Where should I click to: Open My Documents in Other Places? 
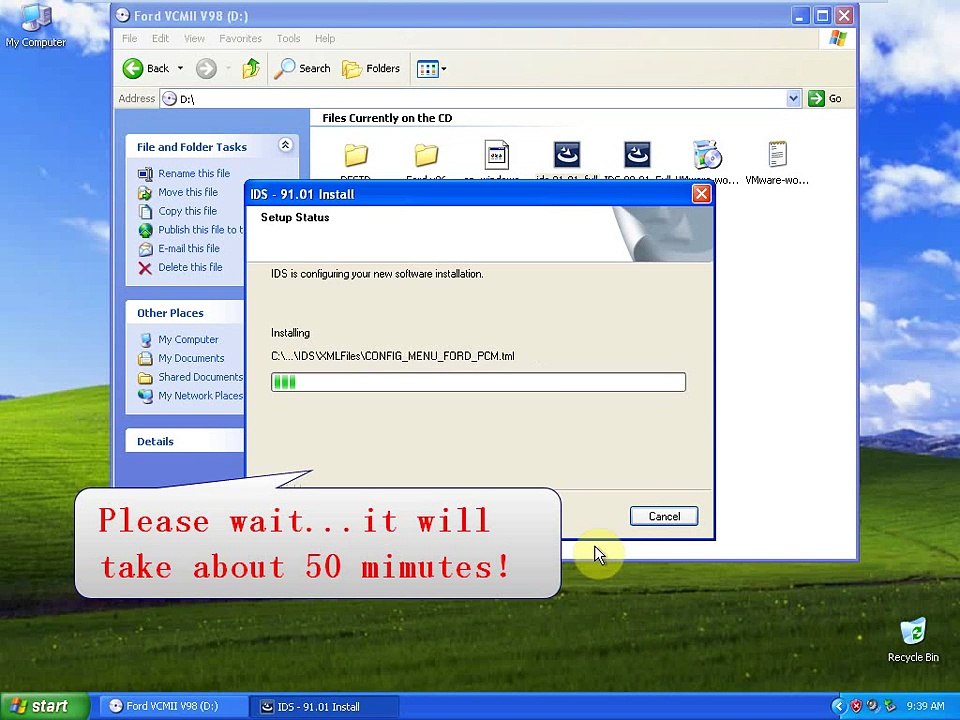(191, 358)
